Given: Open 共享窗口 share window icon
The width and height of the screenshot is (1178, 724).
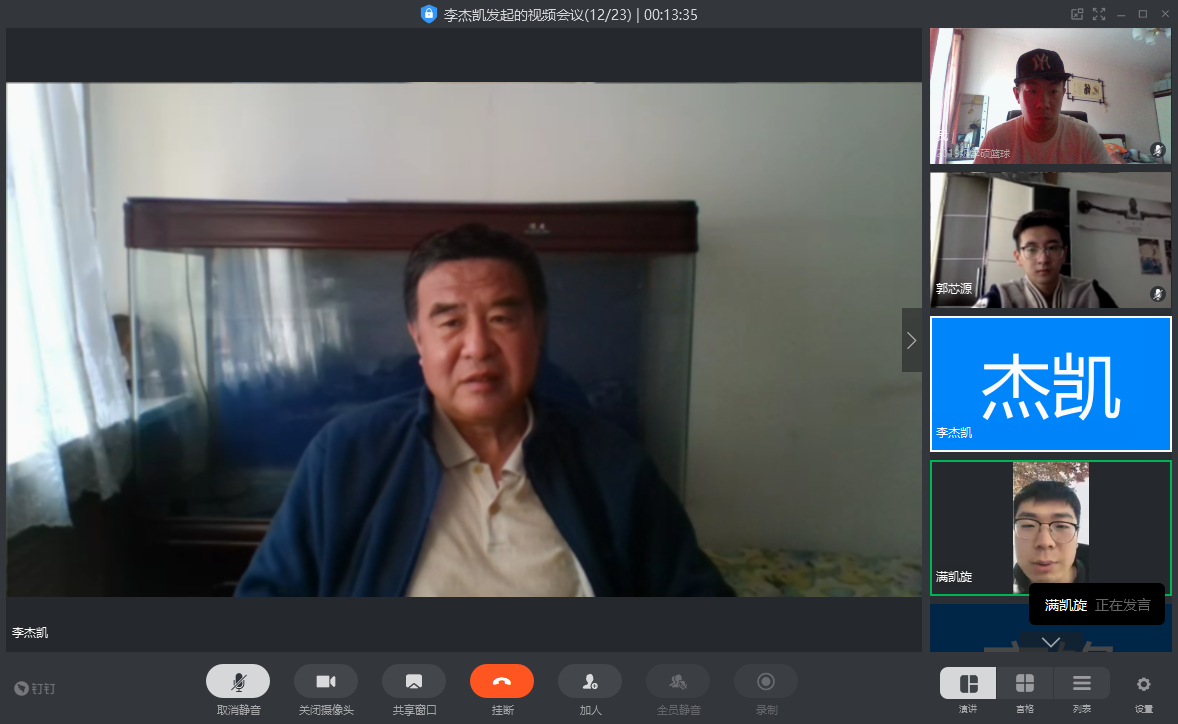Looking at the screenshot, I should coord(414,681).
